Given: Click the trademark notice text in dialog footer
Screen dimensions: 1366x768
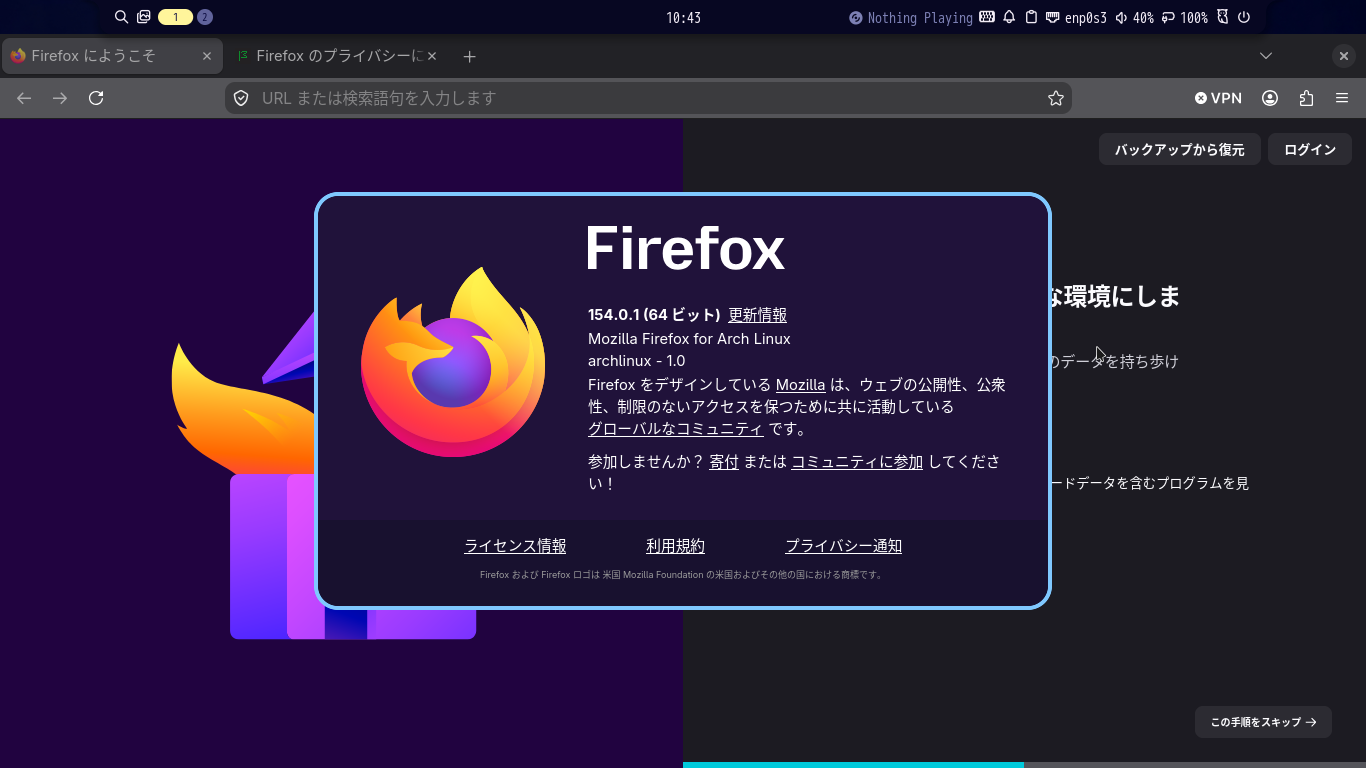Looking at the screenshot, I should (x=681, y=575).
